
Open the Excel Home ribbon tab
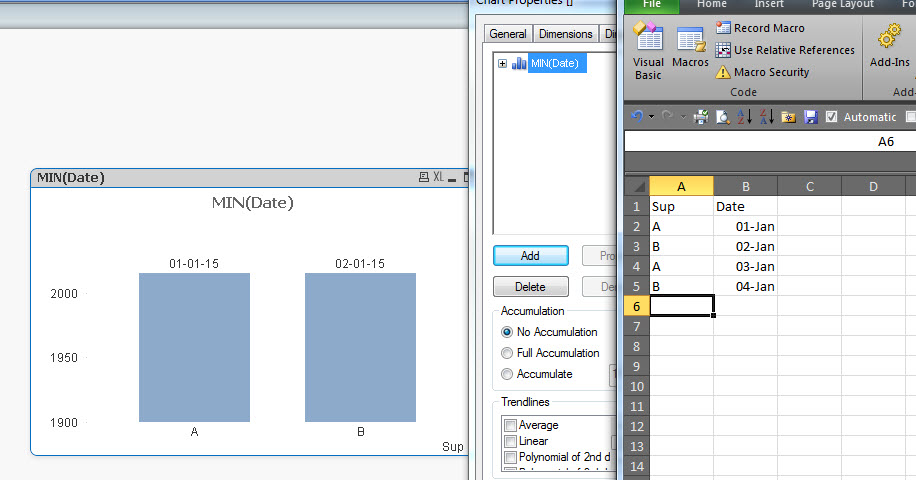(x=712, y=4)
